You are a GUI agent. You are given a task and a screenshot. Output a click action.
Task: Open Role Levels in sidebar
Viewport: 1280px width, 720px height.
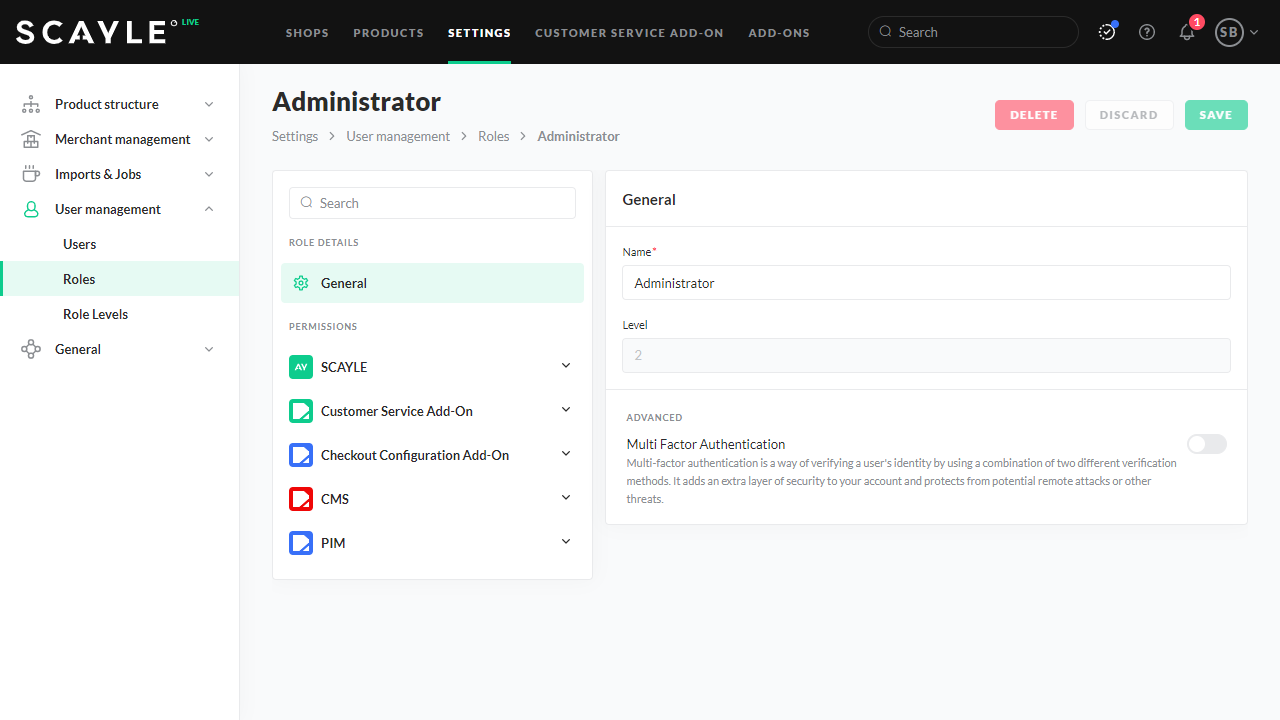[x=95, y=314]
